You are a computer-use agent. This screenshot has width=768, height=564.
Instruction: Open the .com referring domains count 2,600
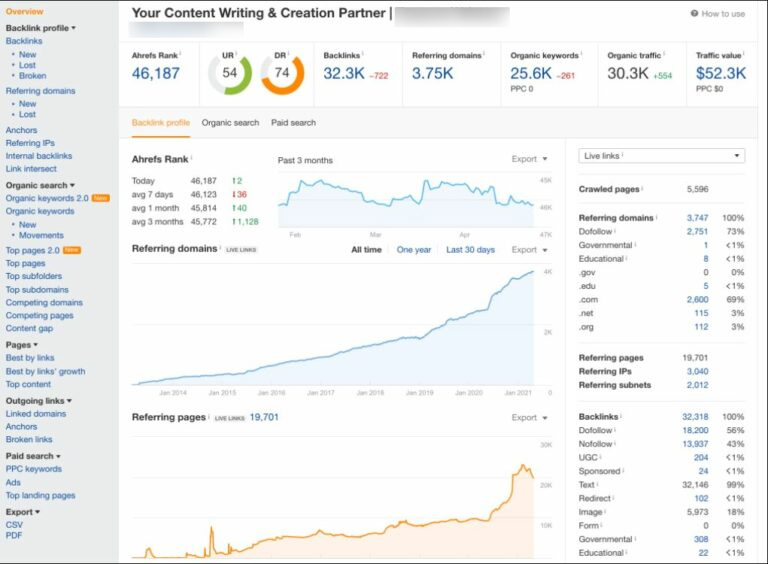pos(697,300)
